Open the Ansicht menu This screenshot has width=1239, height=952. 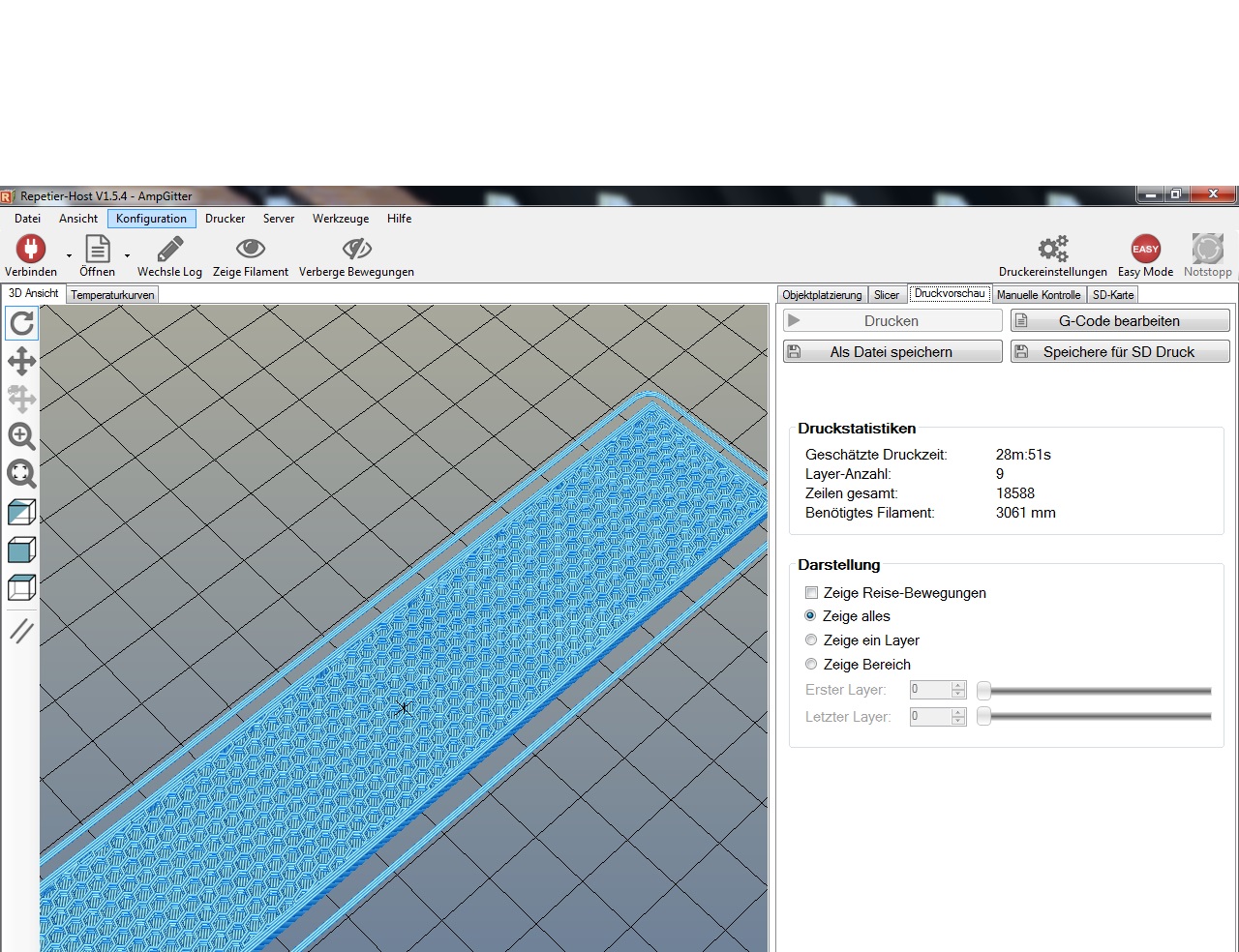coord(78,219)
